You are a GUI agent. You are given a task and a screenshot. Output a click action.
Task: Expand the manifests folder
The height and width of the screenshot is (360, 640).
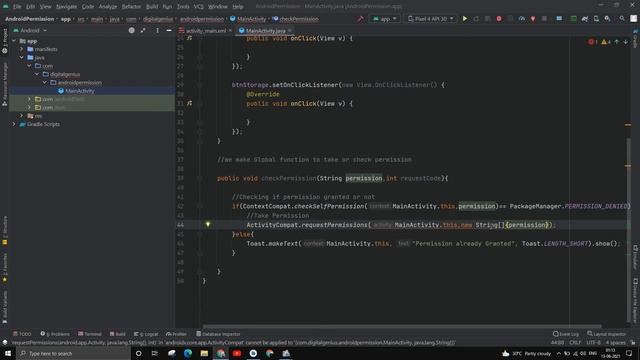pyautogui.click(x=22, y=49)
